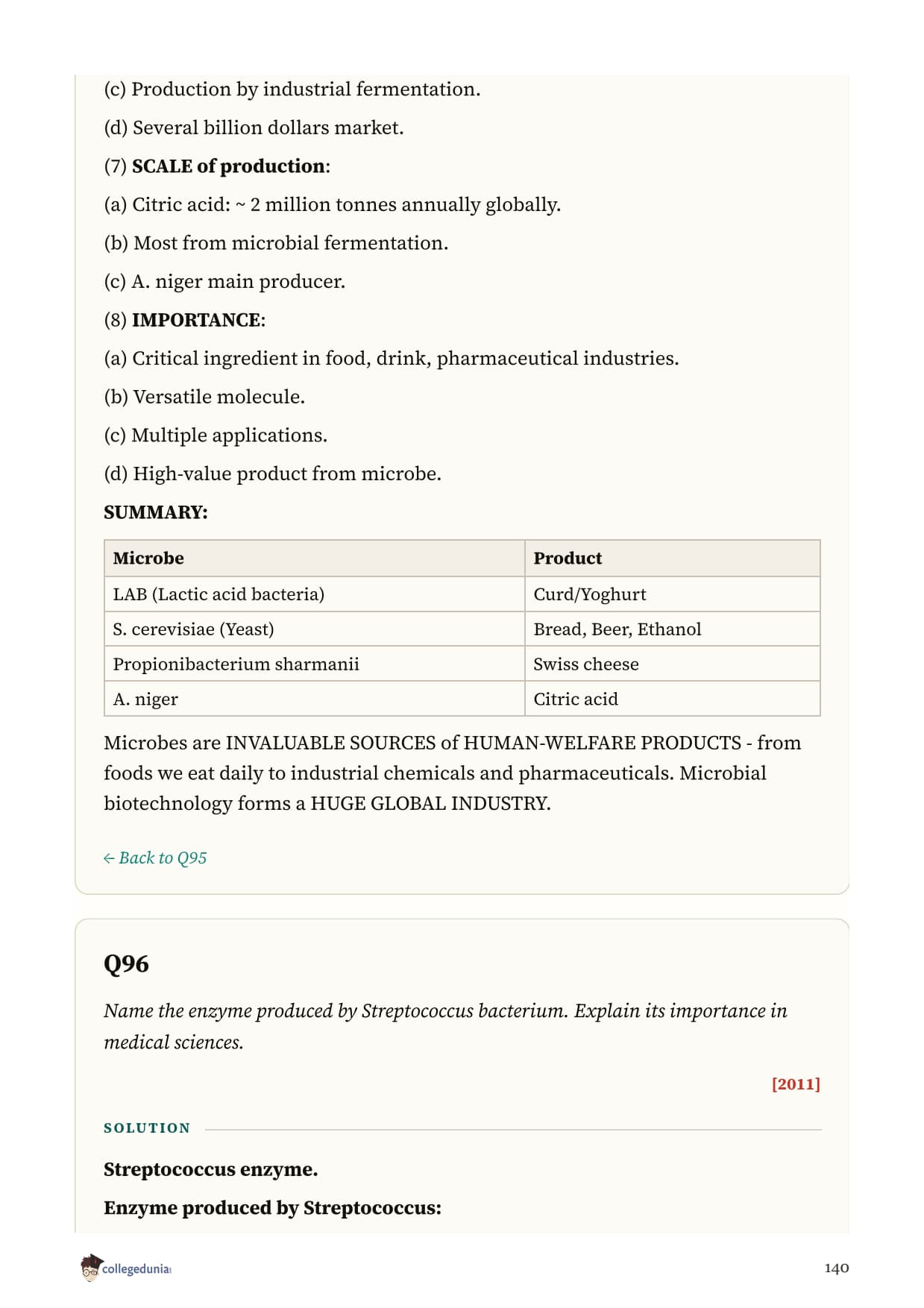Click the SUMMARY heading
The height and width of the screenshot is (1308, 924).
tap(156, 512)
